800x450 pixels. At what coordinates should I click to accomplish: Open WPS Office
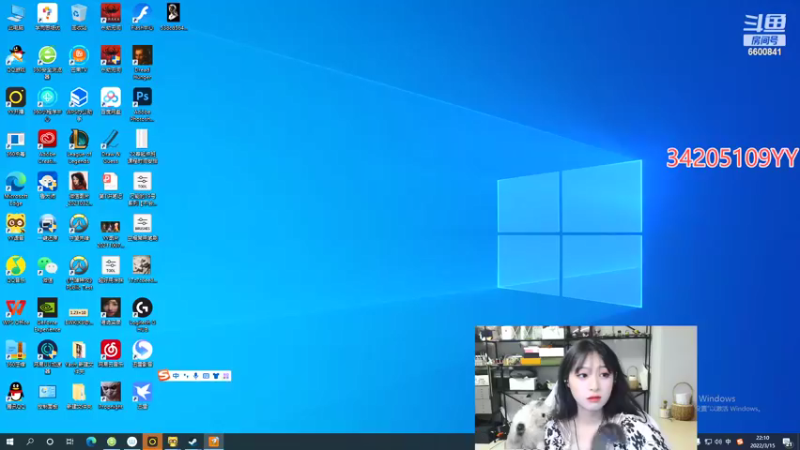tap(16, 312)
